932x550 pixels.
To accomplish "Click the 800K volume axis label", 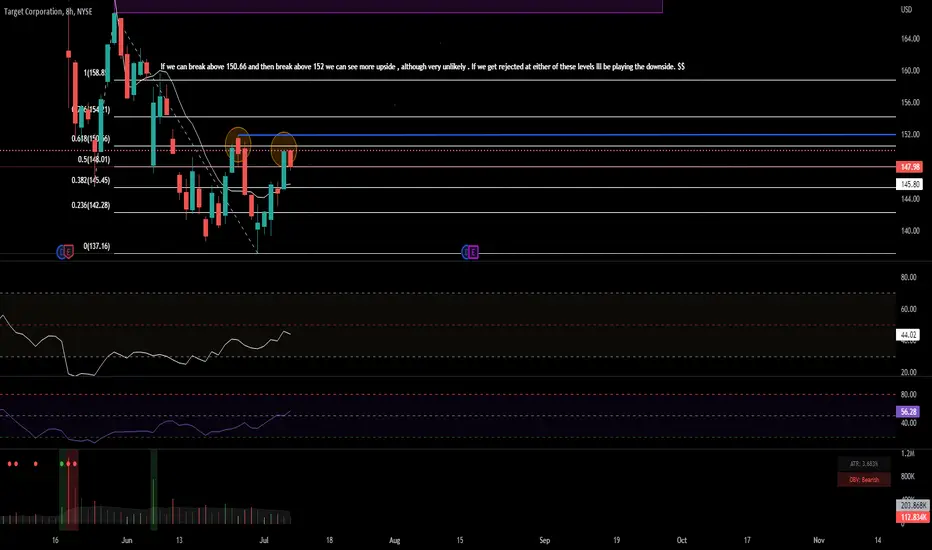I will [908, 476].
